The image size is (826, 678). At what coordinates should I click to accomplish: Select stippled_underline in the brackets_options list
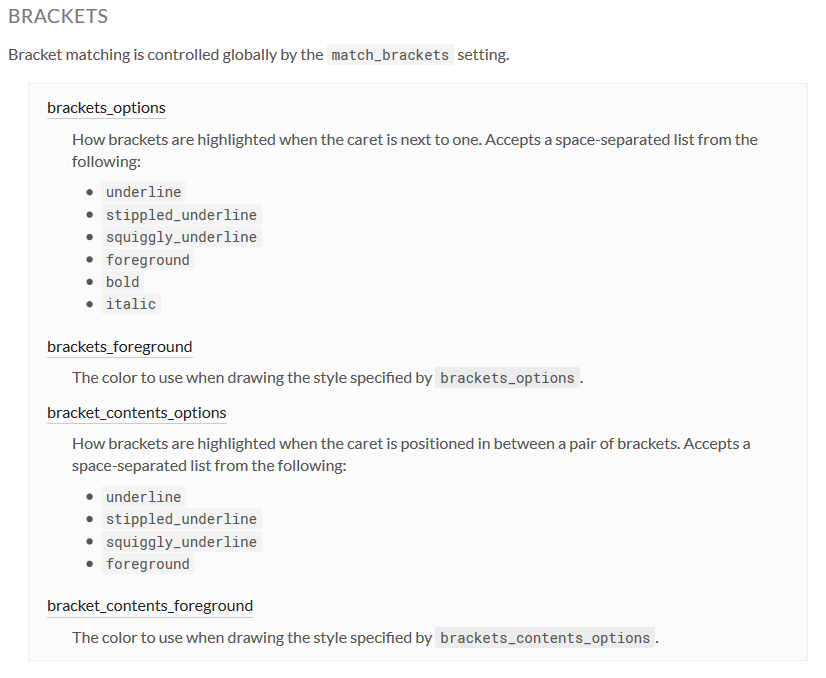tap(181, 215)
